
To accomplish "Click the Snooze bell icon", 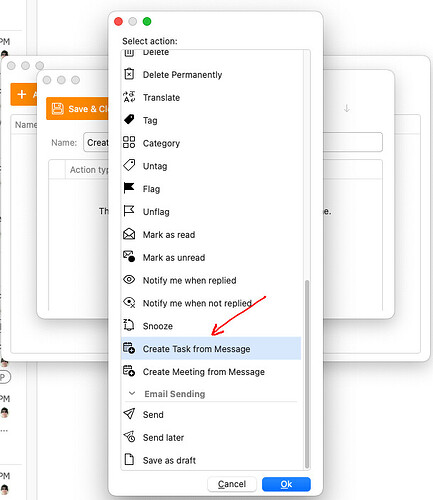I will pyautogui.click(x=129, y=325).
